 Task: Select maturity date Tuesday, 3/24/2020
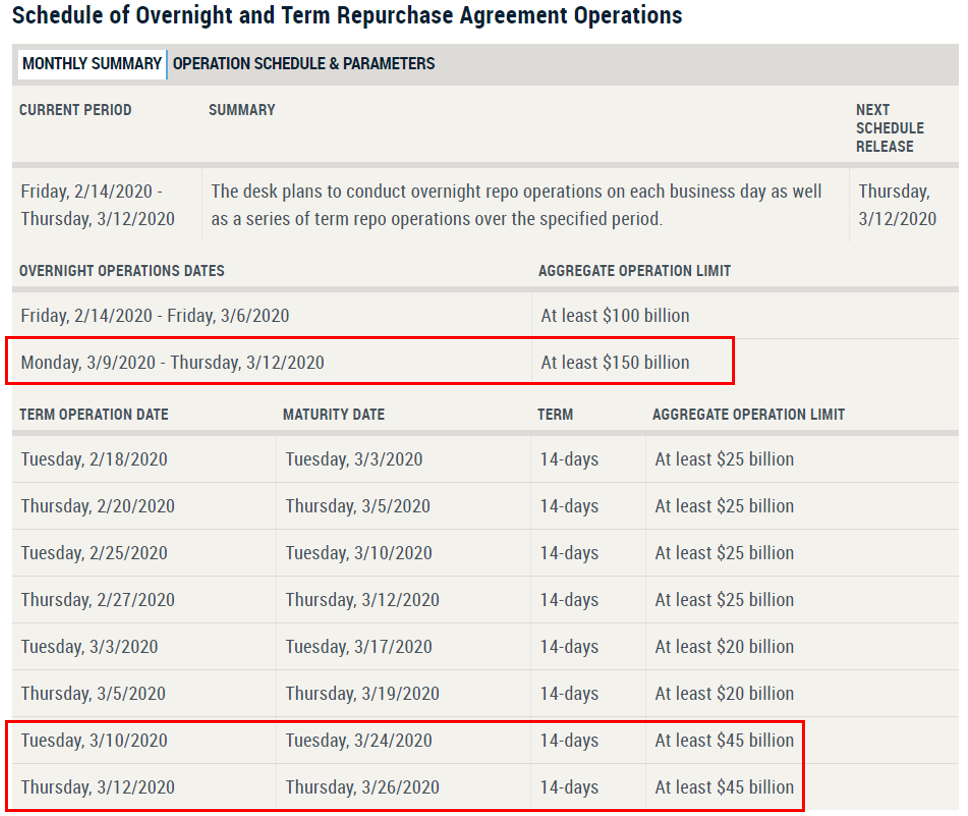pos(358,741)
